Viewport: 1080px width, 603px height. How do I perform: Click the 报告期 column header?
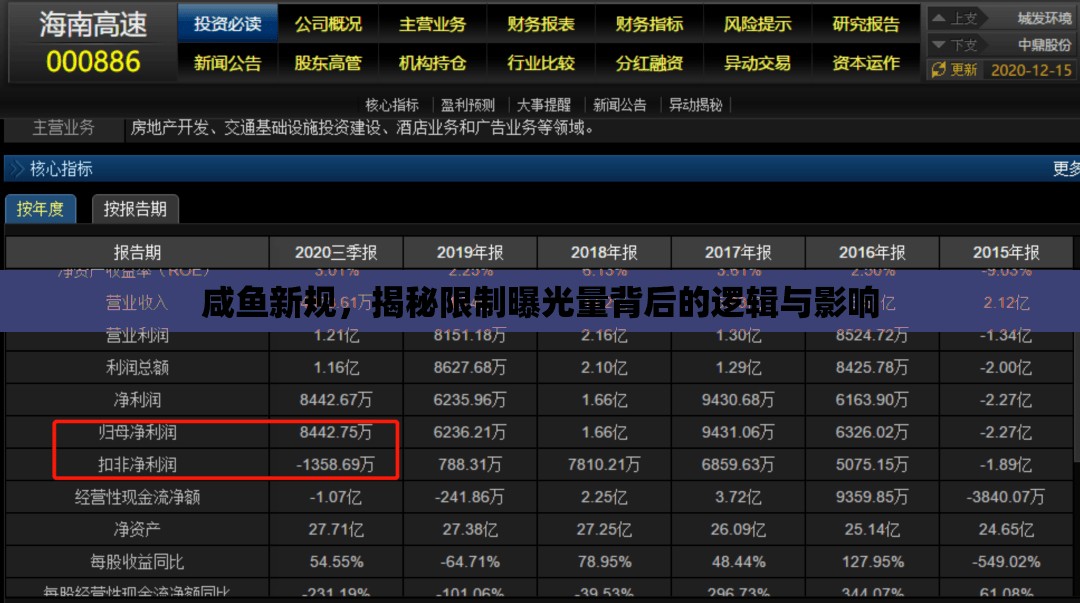tap(137, 252)
